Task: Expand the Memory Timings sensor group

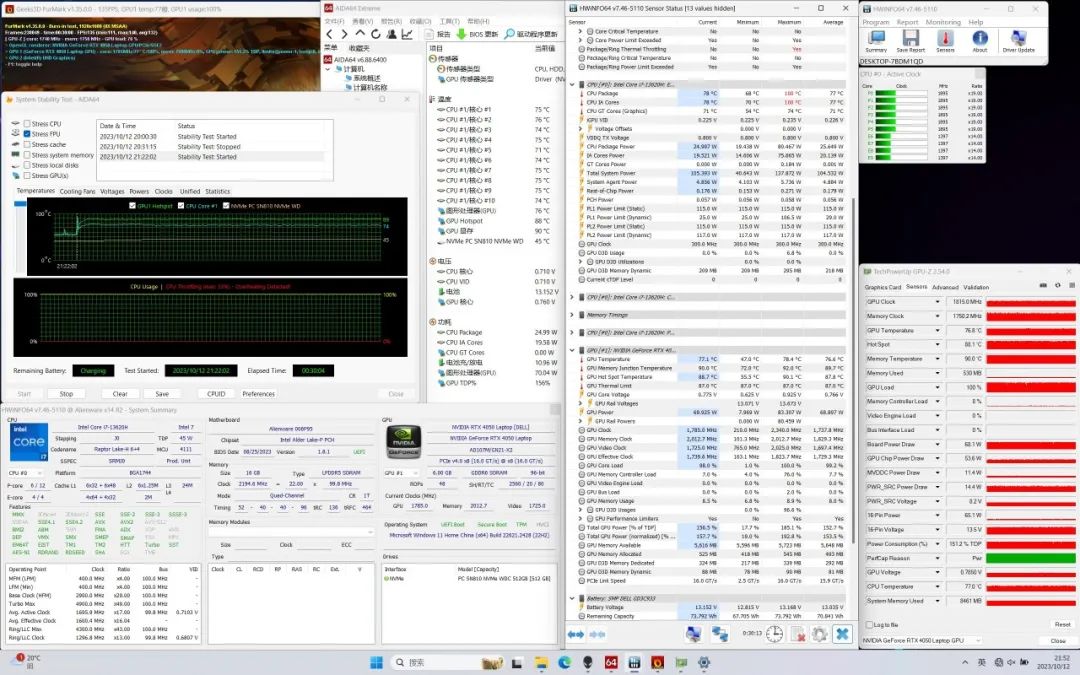Action: point(572,314)
